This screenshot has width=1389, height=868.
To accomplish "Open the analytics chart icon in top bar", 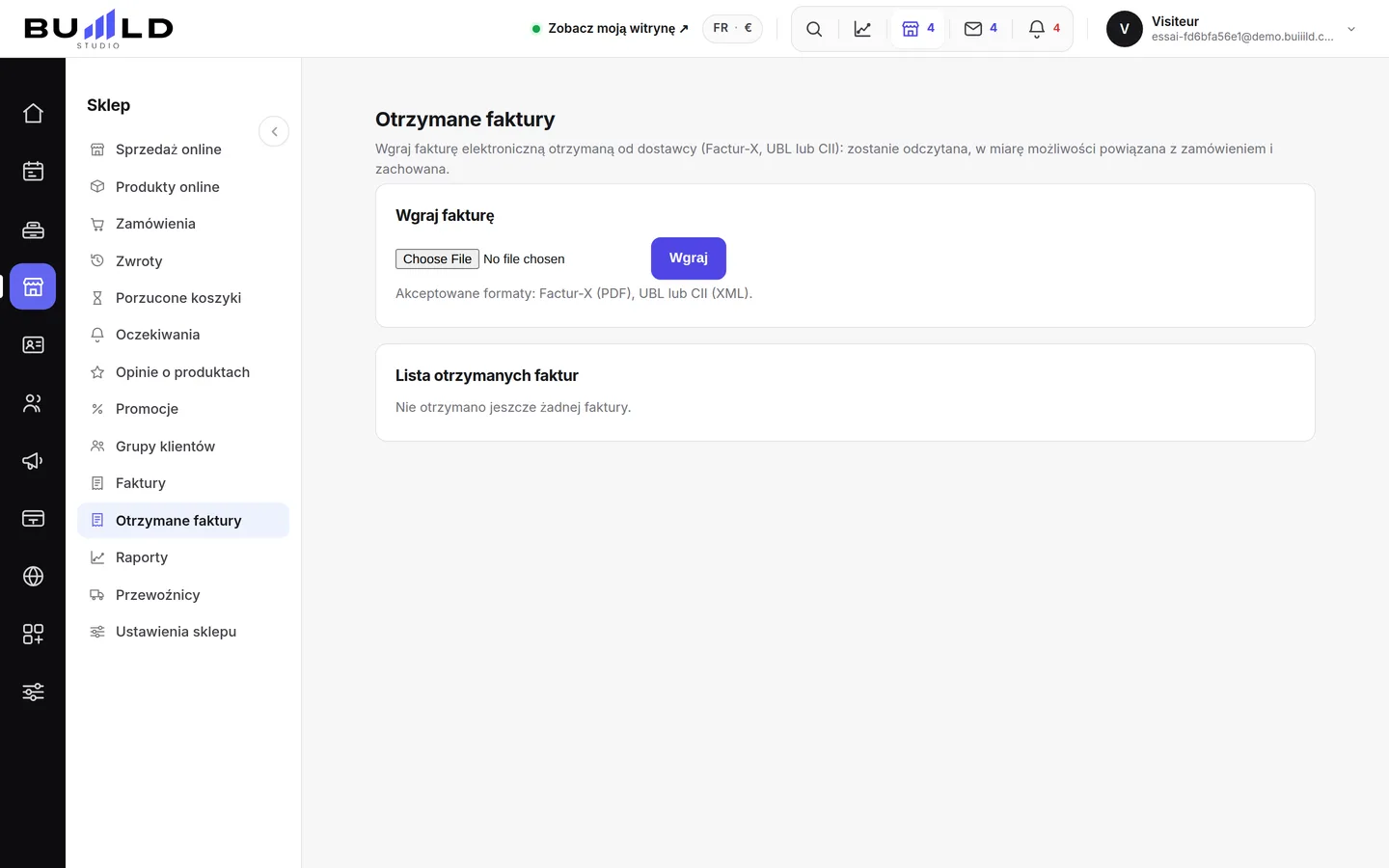I will point(862,29).
